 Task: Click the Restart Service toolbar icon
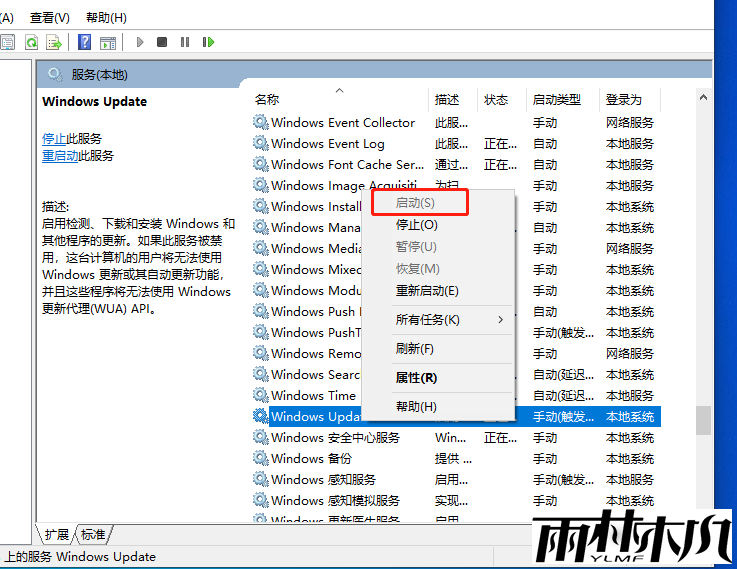(x=208, y=42)
